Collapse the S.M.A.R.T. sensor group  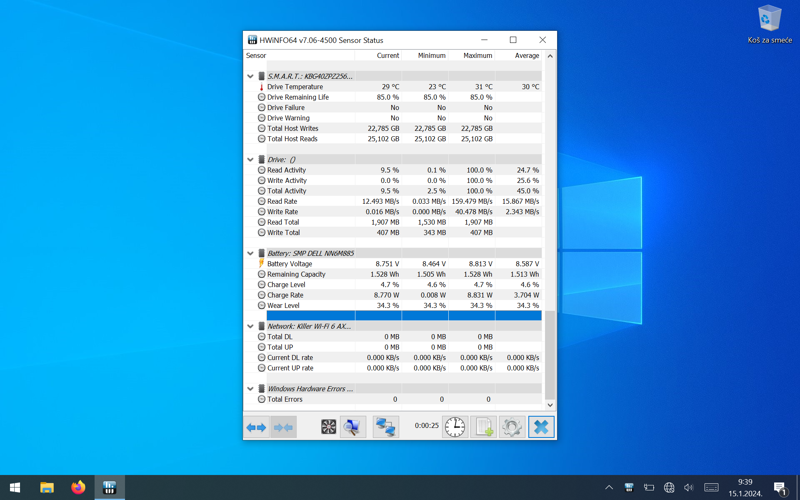click(251, 76)
